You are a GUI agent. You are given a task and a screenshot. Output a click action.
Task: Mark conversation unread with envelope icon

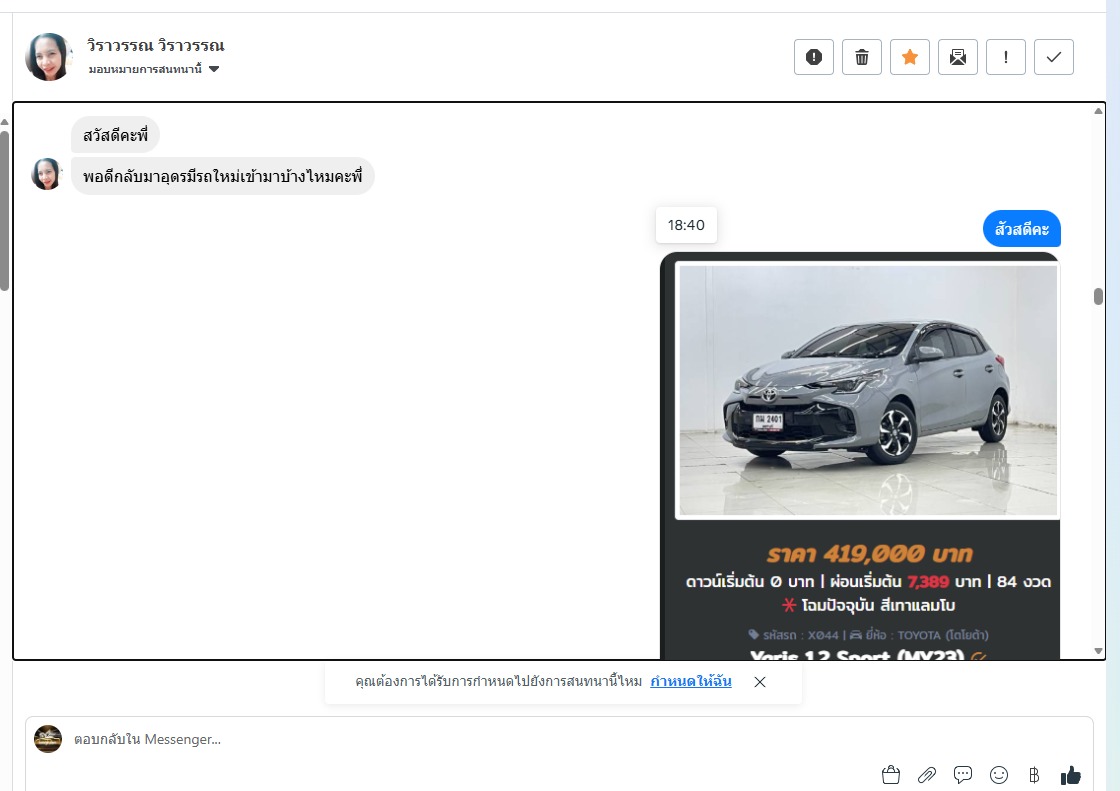pyautogui.click(x=957, y=57)
